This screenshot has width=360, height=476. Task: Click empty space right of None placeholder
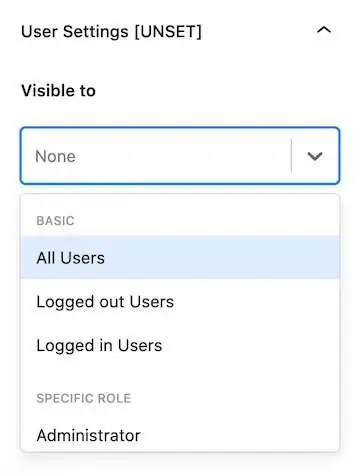click(183, 156)
